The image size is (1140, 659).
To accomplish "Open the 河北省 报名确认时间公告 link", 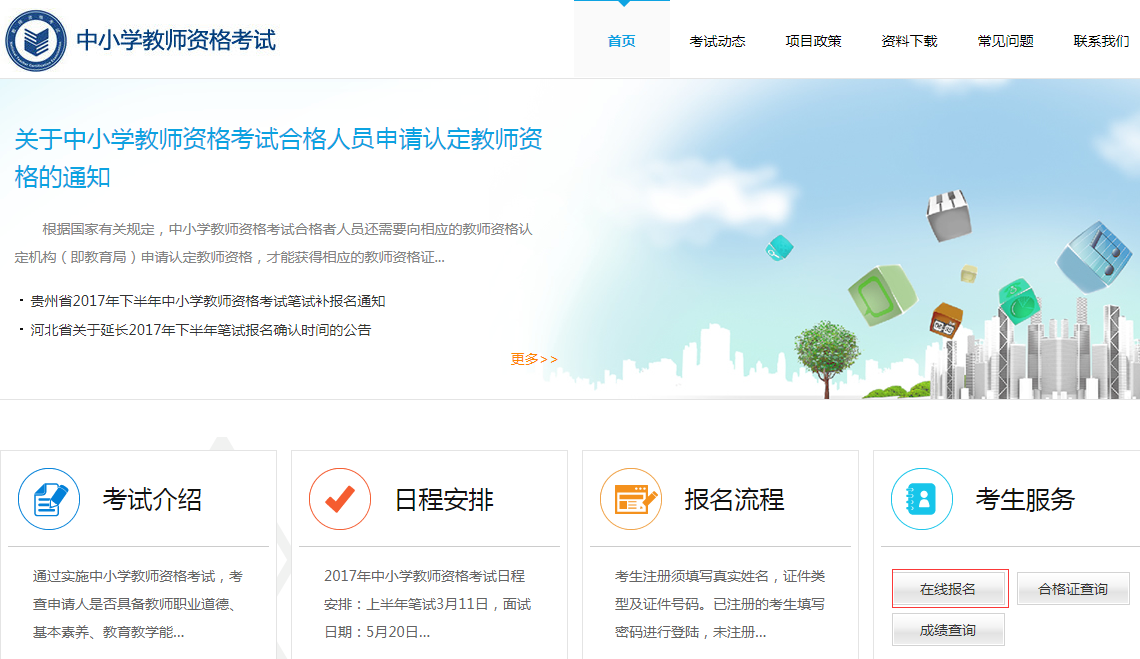I will point(200,329).
